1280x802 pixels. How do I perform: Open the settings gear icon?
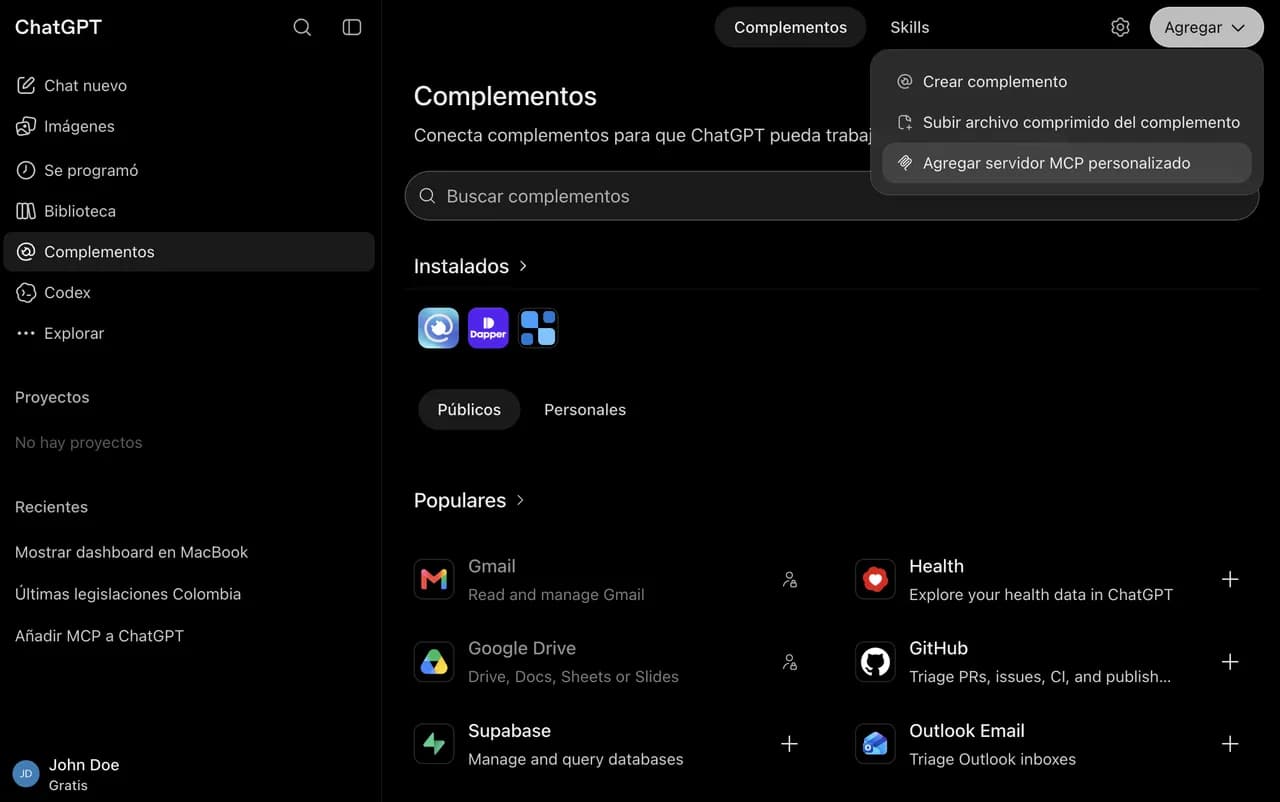coord(1120,27)
